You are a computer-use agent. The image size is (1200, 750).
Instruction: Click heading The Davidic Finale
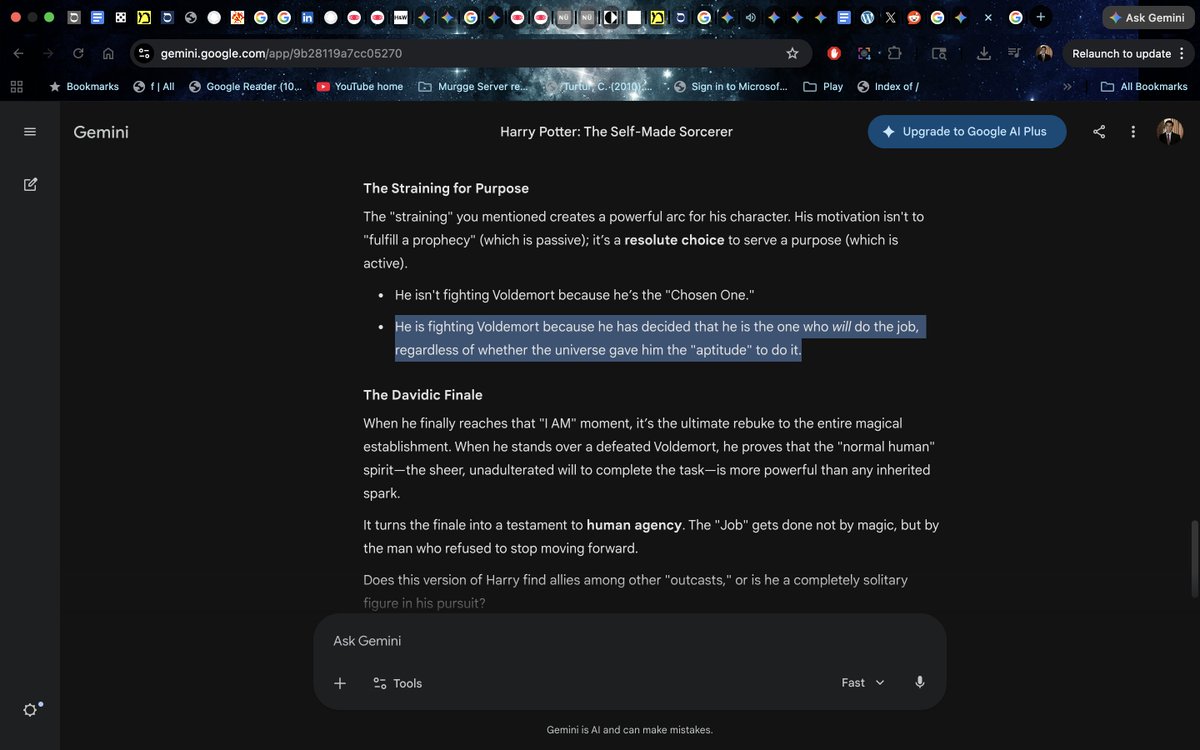pyautogui.click(x=423, y=395)
